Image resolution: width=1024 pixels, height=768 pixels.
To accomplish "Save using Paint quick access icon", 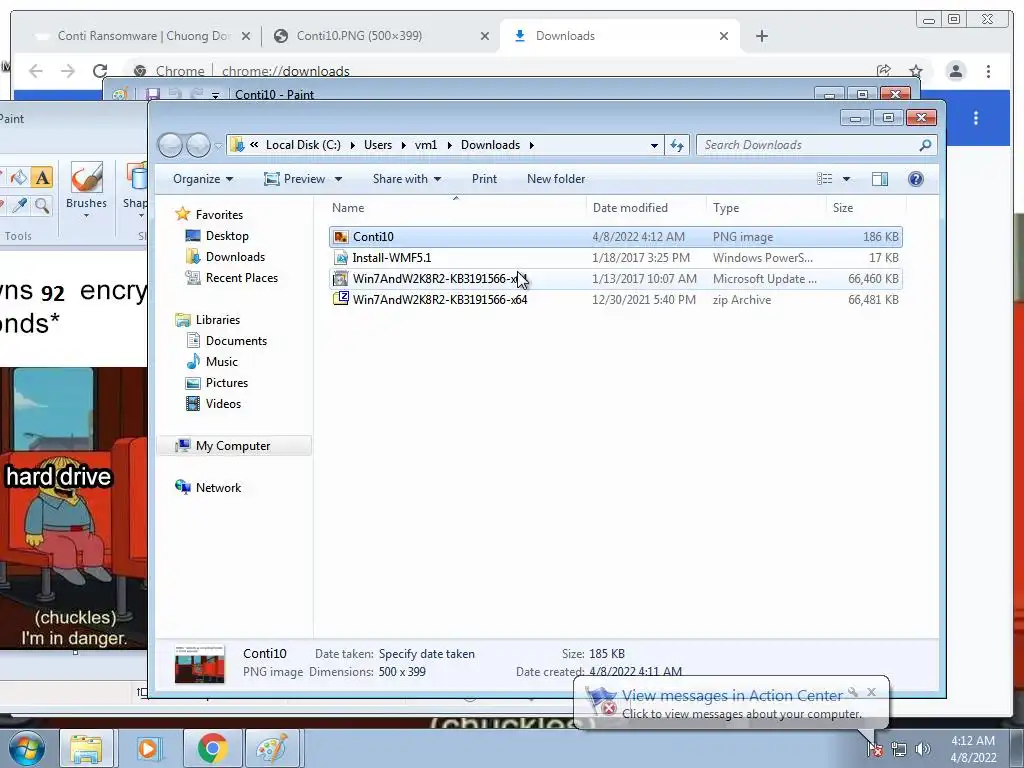I will coord(152,95).
